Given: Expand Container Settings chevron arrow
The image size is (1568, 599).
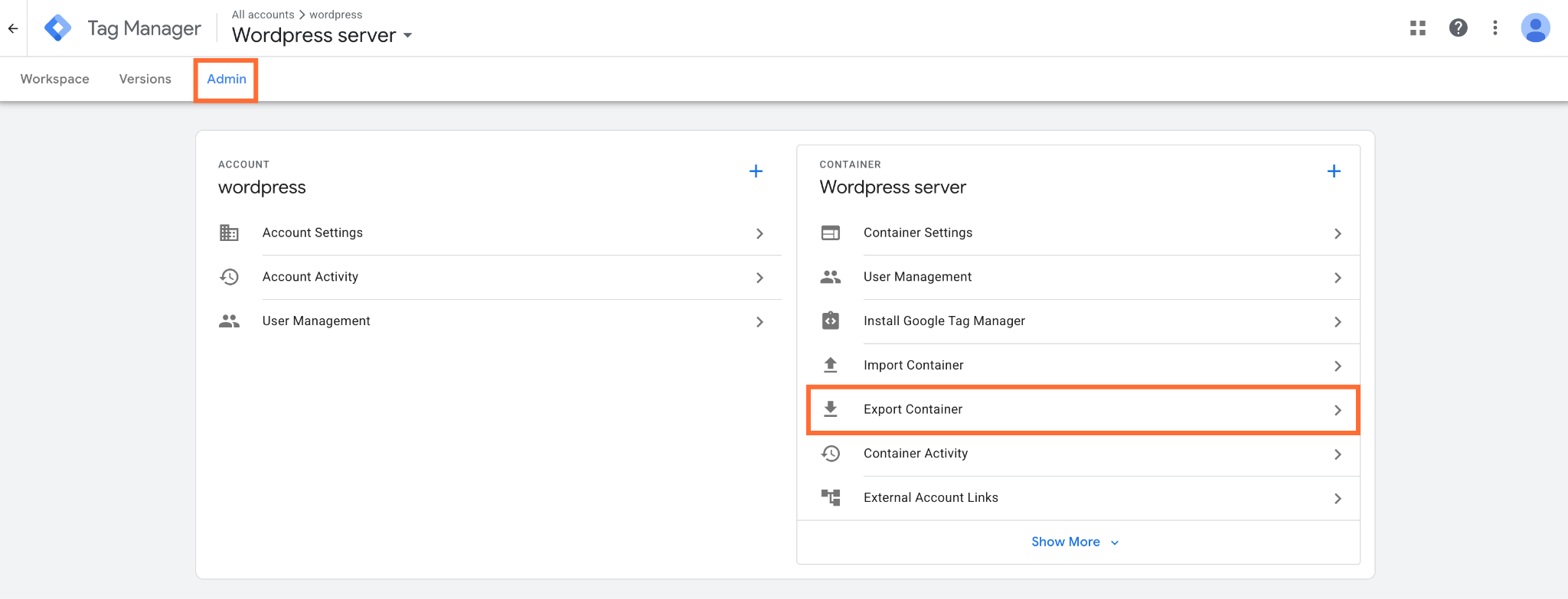Looking at the screenshot, I should pyautogui.click(x=1338, y=233).
